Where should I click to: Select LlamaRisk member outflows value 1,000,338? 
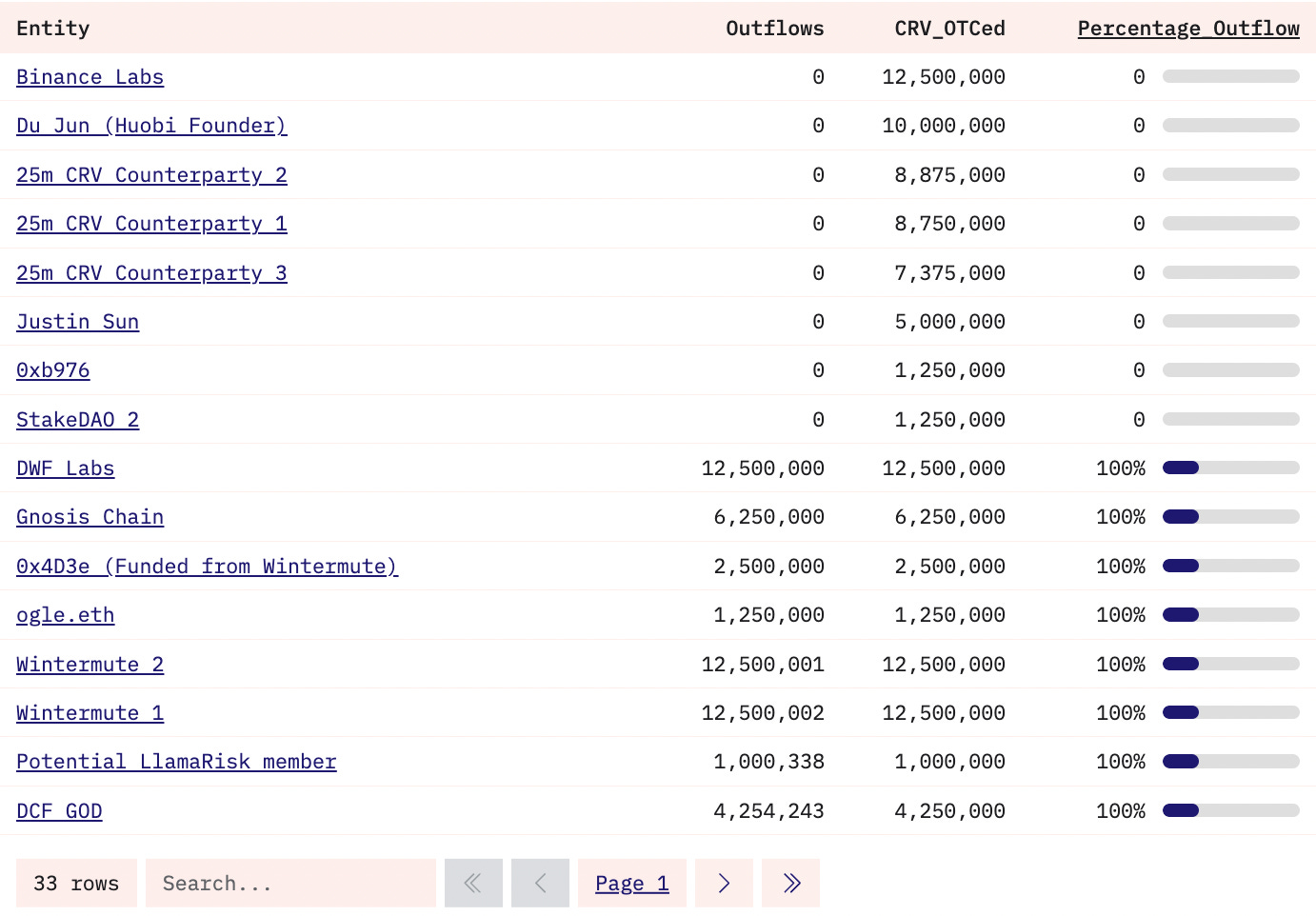(768, 762)
